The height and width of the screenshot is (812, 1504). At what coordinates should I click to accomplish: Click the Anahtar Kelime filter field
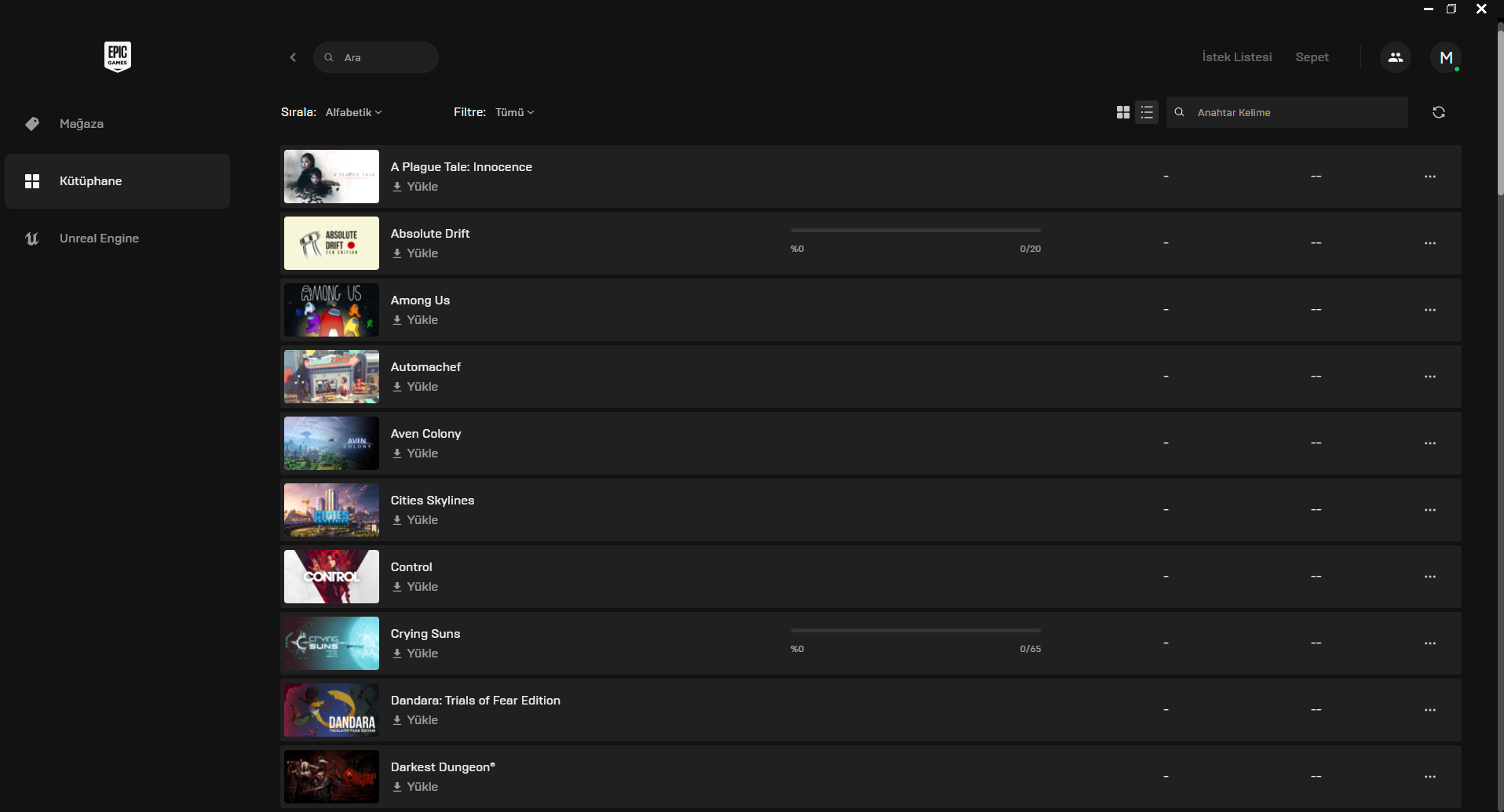[x=1287, y=112]
